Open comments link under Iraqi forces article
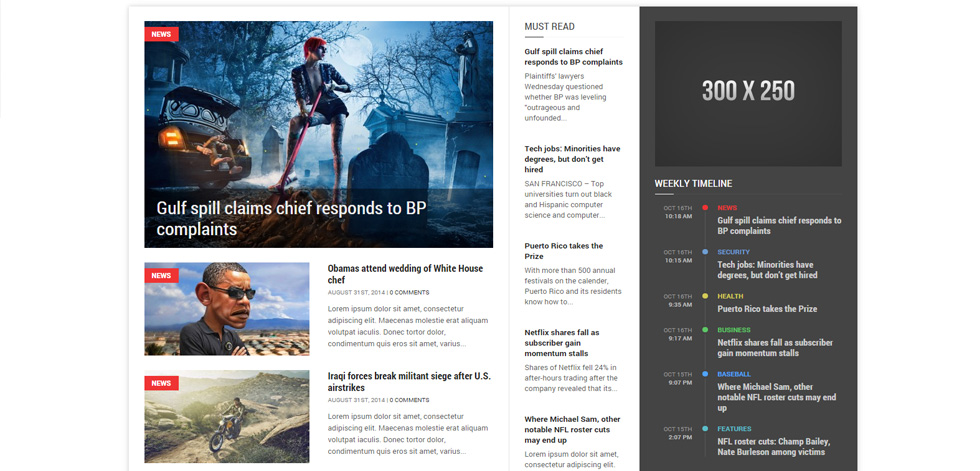The image size is (980, 471). (409, 400)
